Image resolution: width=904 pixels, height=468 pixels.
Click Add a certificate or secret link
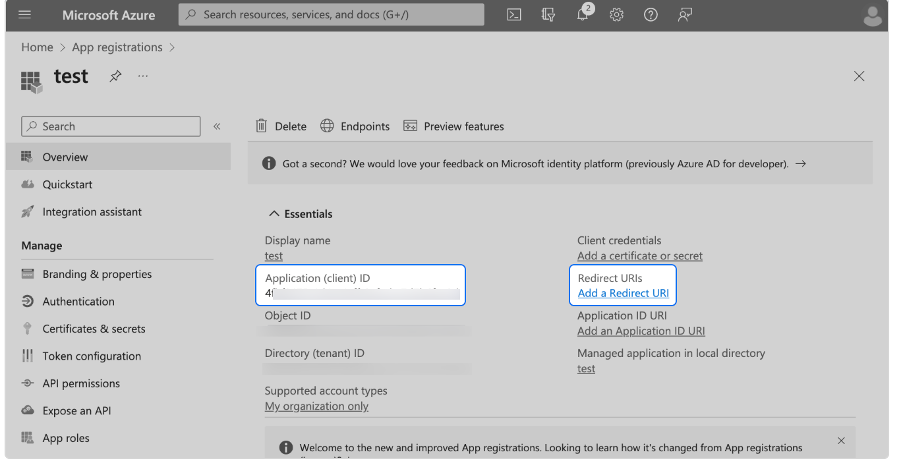[639, 256]
